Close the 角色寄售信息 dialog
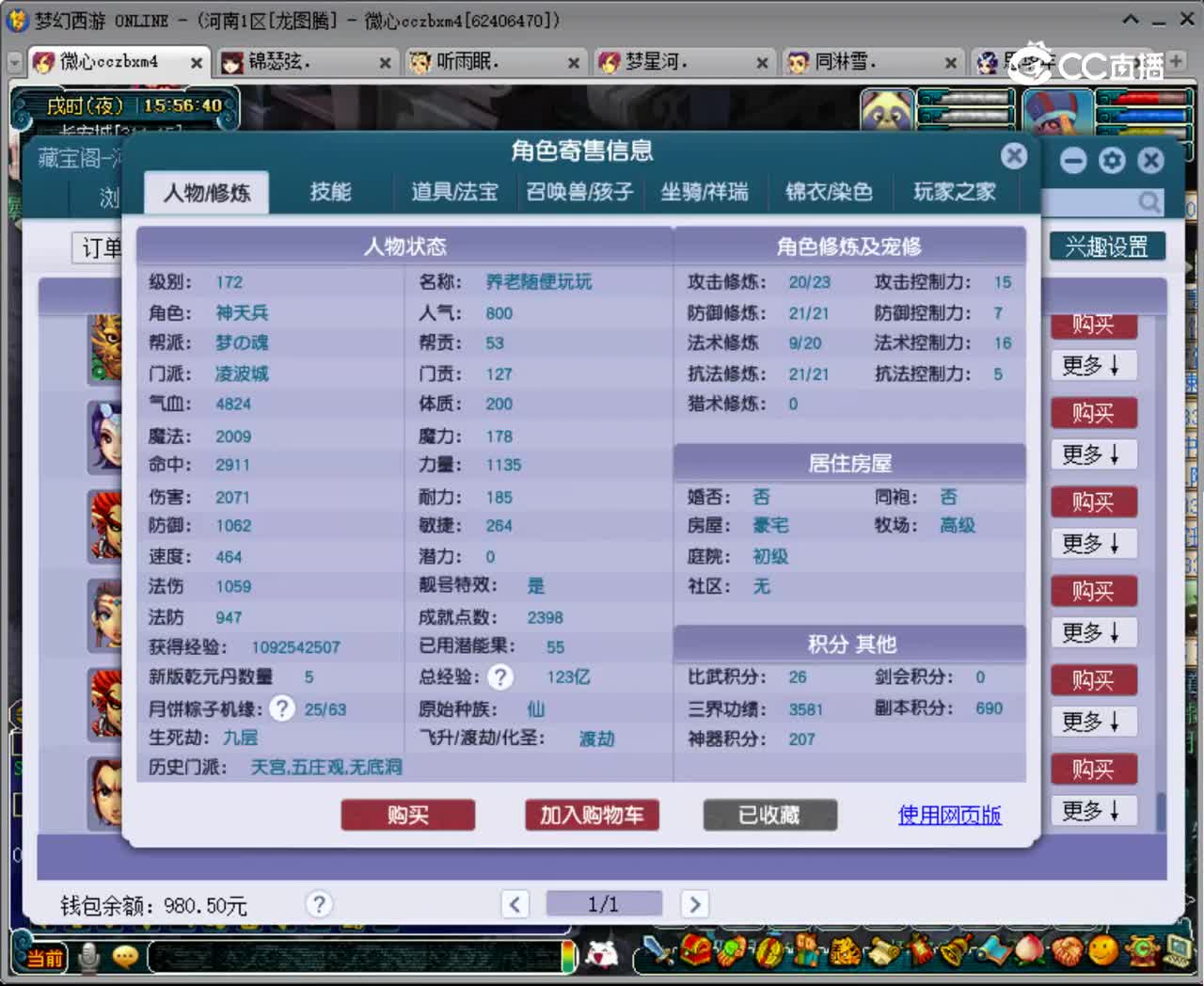The width and height of the screenshot is (1204, 986). [x=1013, y=155]
